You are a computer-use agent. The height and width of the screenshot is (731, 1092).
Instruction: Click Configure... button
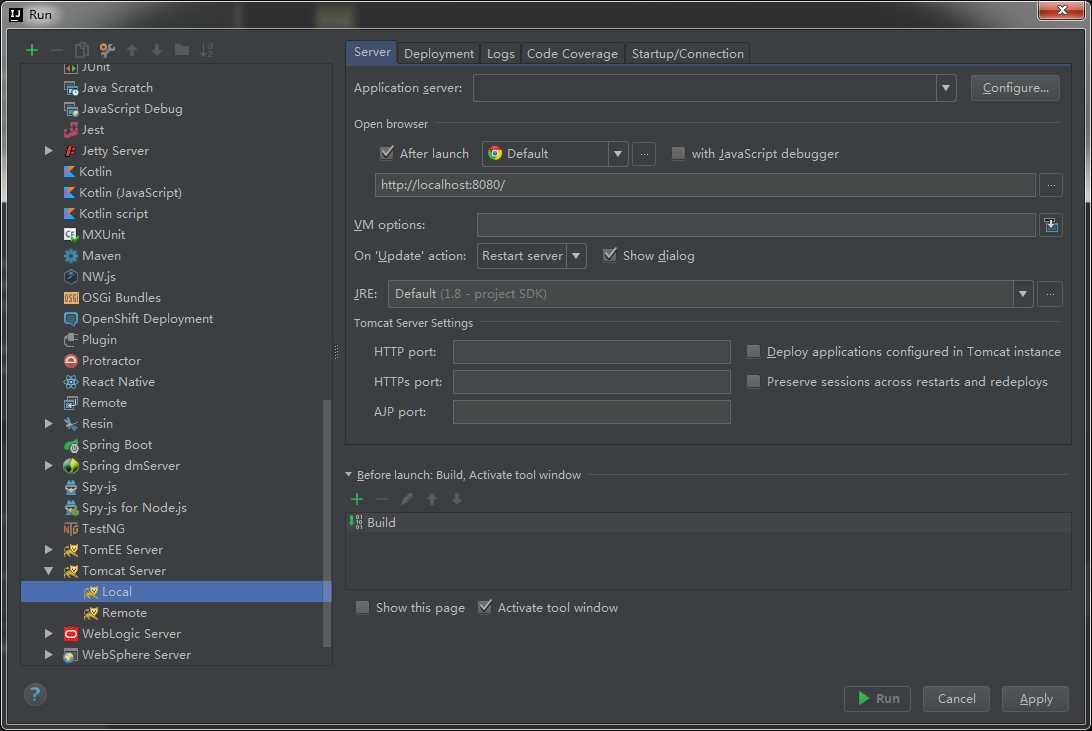click(x=1015, y=88)
